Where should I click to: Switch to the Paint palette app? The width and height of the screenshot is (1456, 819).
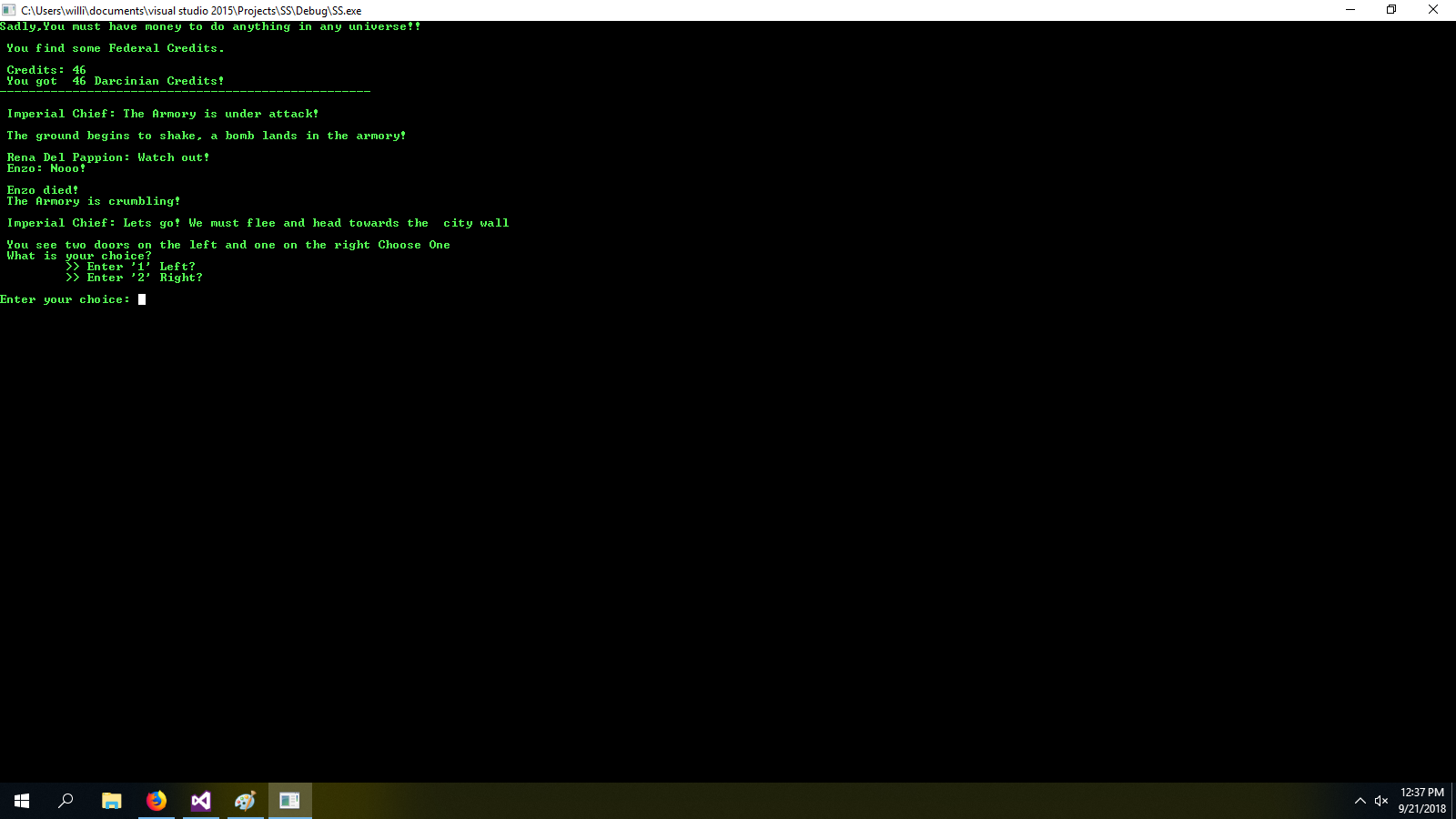click(245, 801)
